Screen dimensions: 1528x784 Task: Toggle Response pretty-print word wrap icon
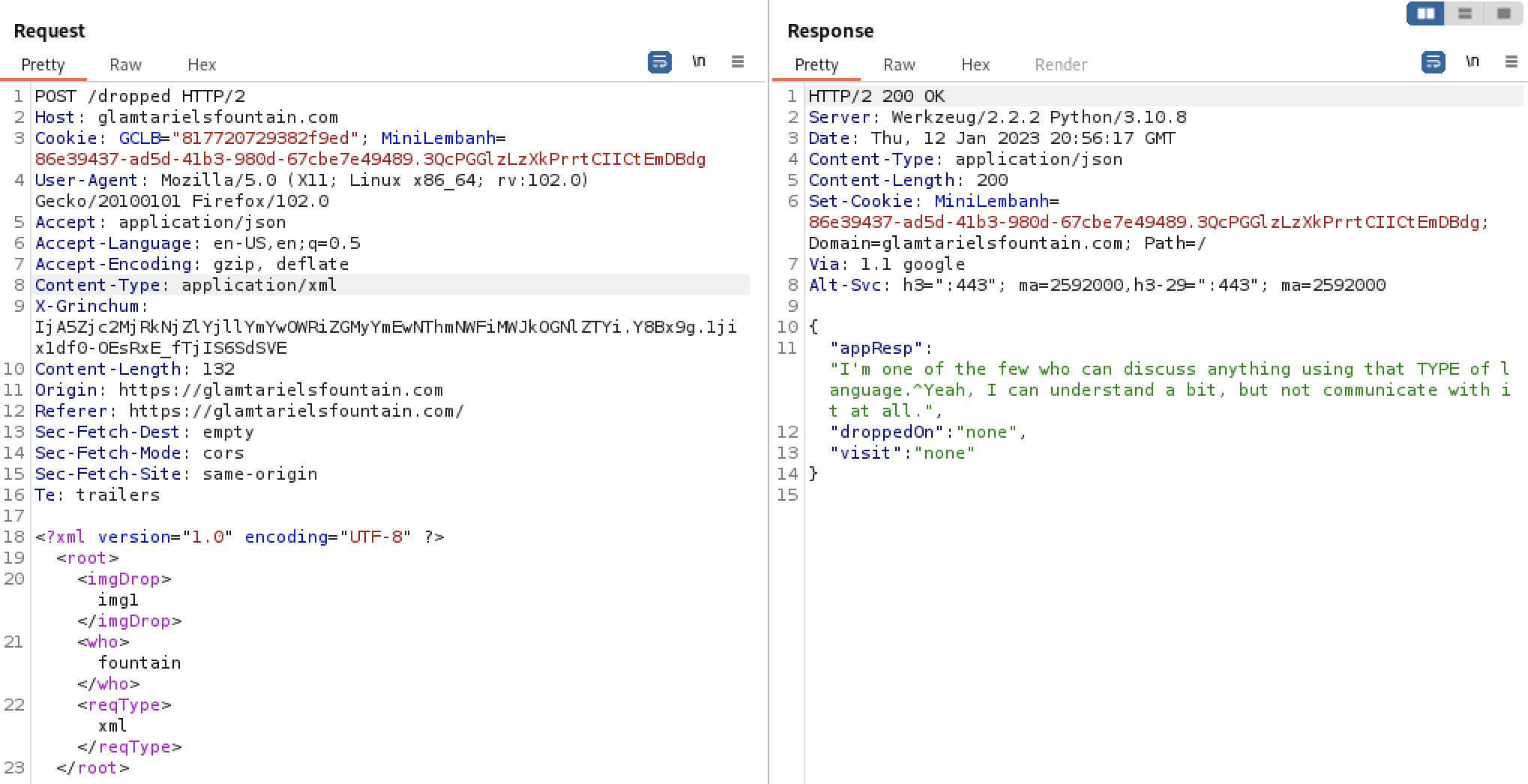click(1433, 62)
